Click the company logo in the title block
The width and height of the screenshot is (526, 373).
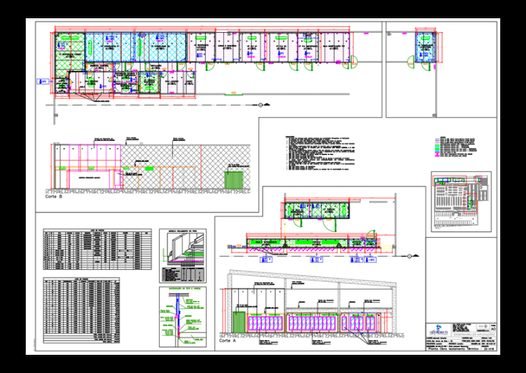coord(439,328)
